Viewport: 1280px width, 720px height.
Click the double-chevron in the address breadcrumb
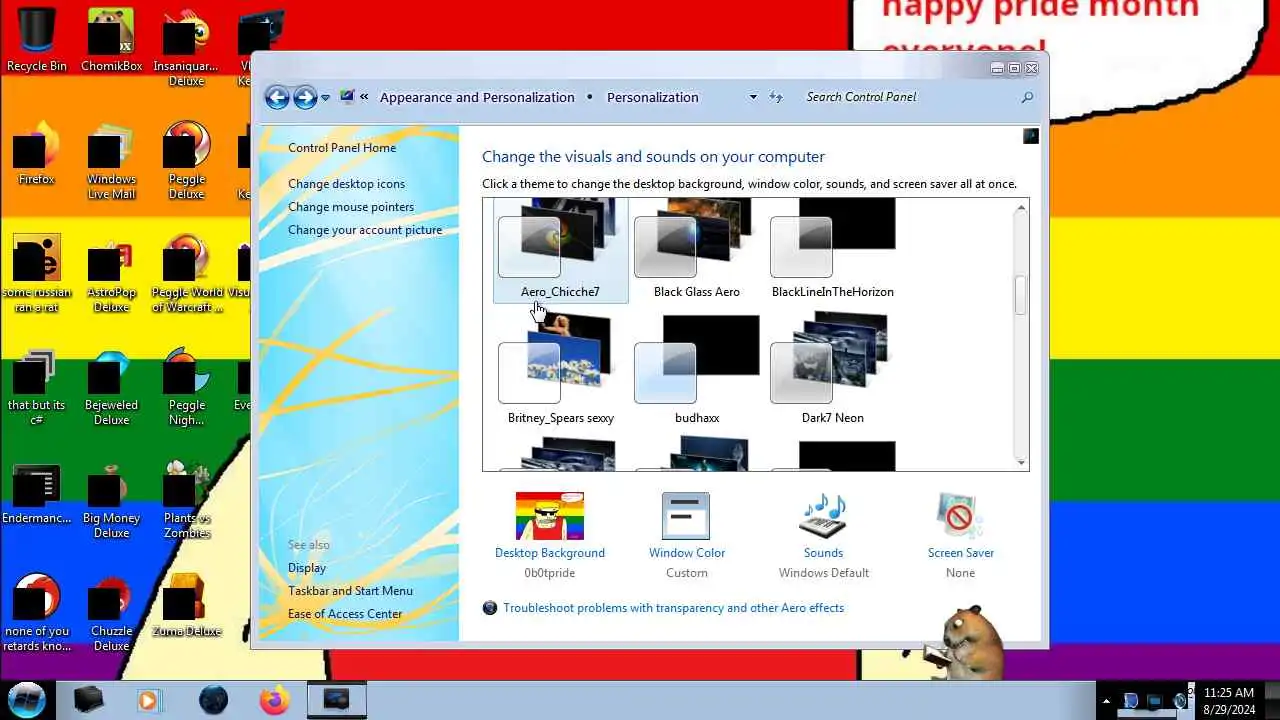364,97
